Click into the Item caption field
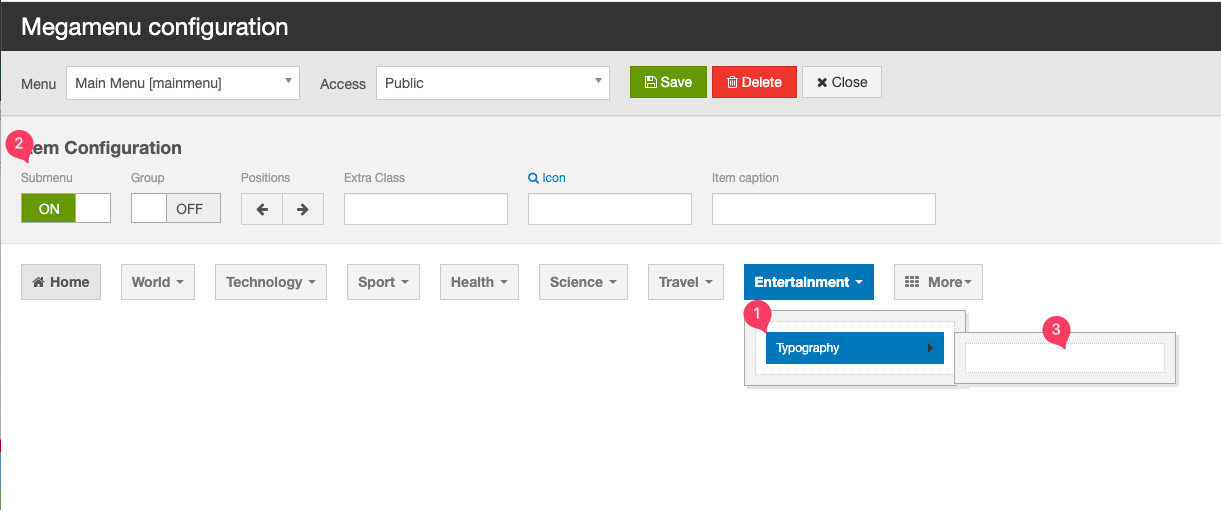This screenshot has height=510, width=1221. pos(823,209)
